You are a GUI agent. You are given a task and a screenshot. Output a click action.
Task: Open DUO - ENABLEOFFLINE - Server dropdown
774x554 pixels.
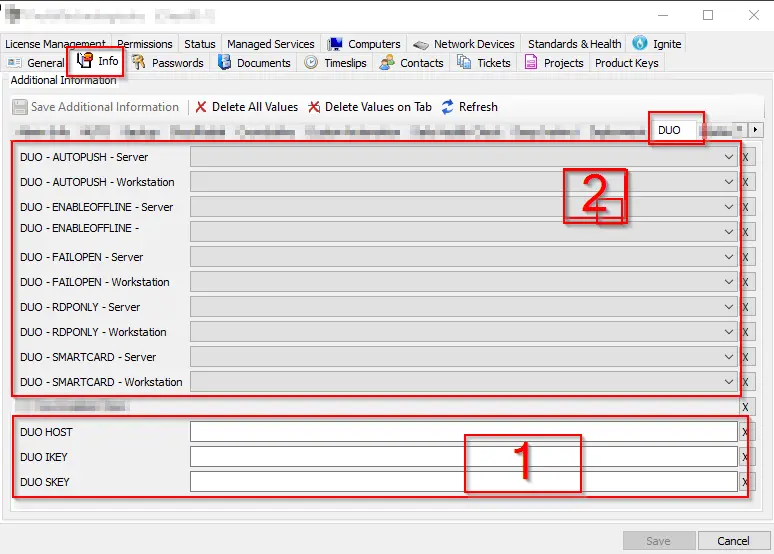[729, 207]
